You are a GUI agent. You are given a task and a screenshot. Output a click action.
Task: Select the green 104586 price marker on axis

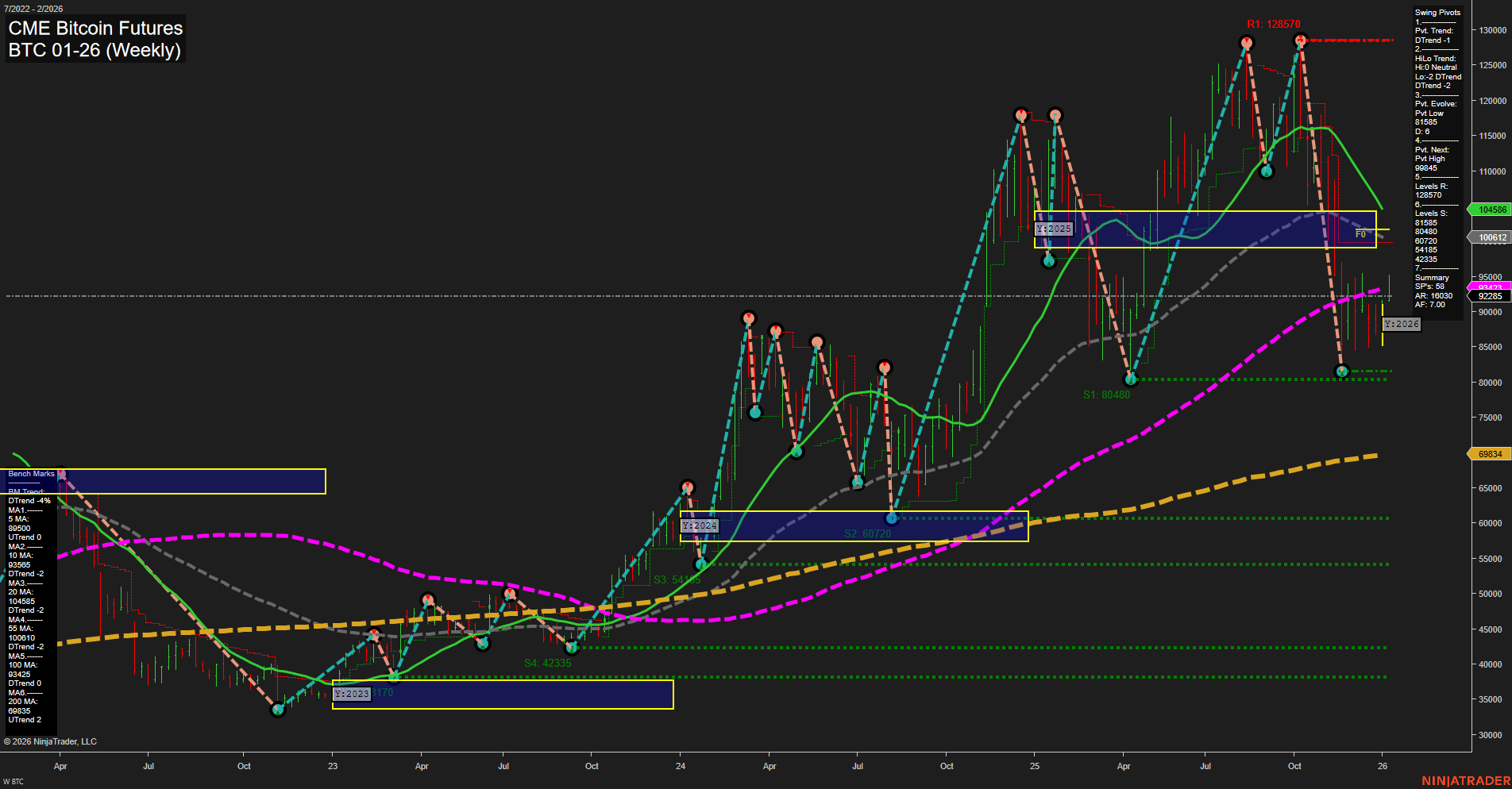click(1491, 209)
